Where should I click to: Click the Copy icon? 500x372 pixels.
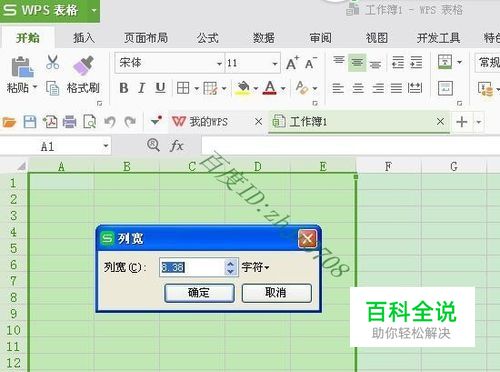point(52,88)
